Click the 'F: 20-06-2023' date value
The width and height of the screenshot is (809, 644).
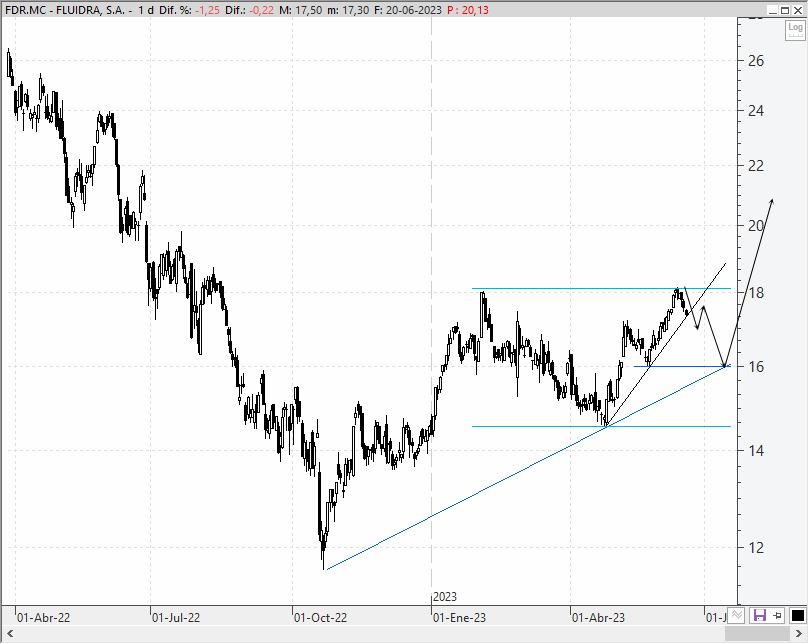tap(408, 10)
